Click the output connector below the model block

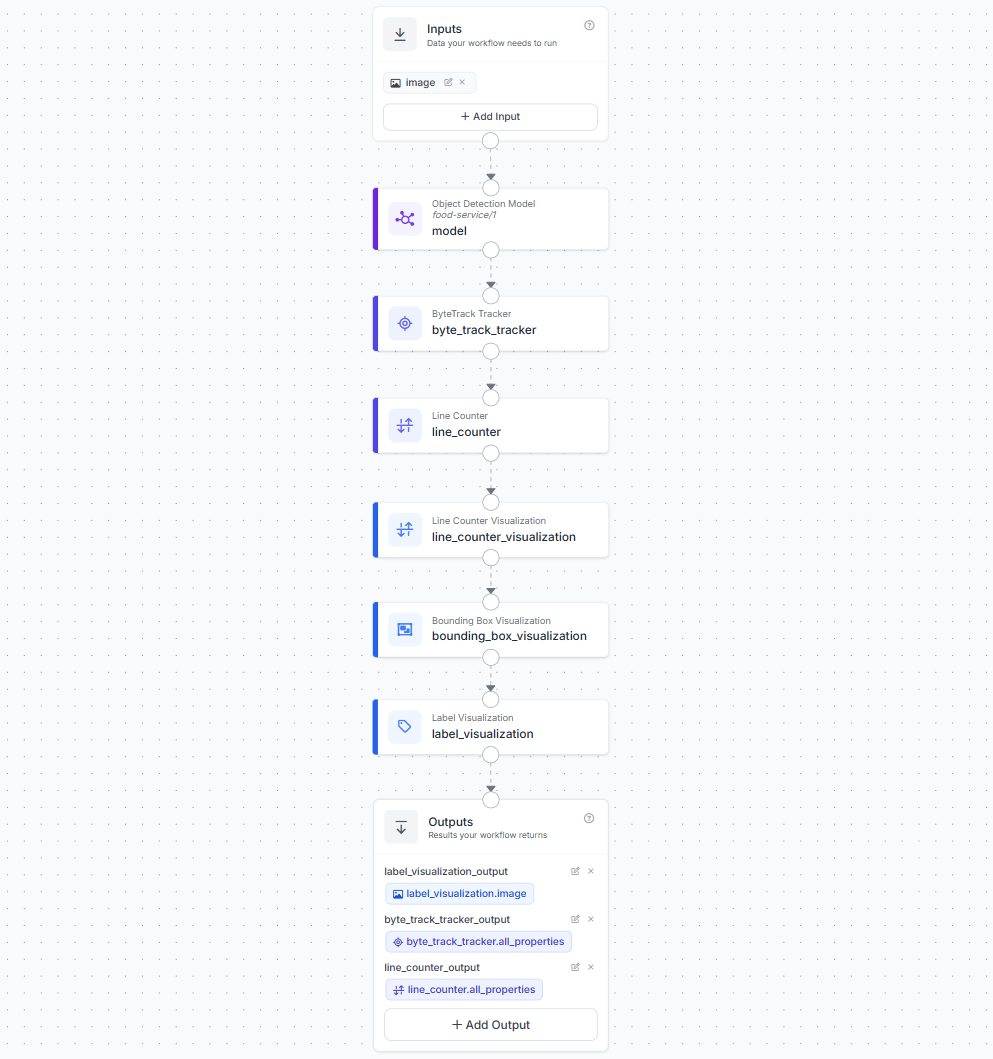click(x=491, y=251)
